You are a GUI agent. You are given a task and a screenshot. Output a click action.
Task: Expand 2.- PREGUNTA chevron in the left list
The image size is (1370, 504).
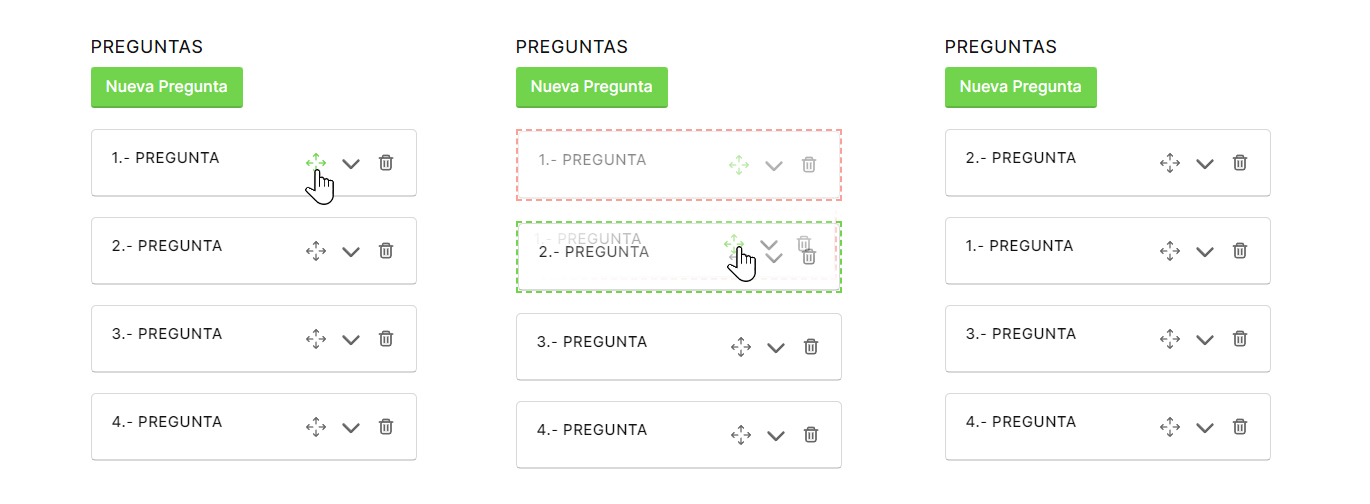pyautogui.click(x=351, y=252)
